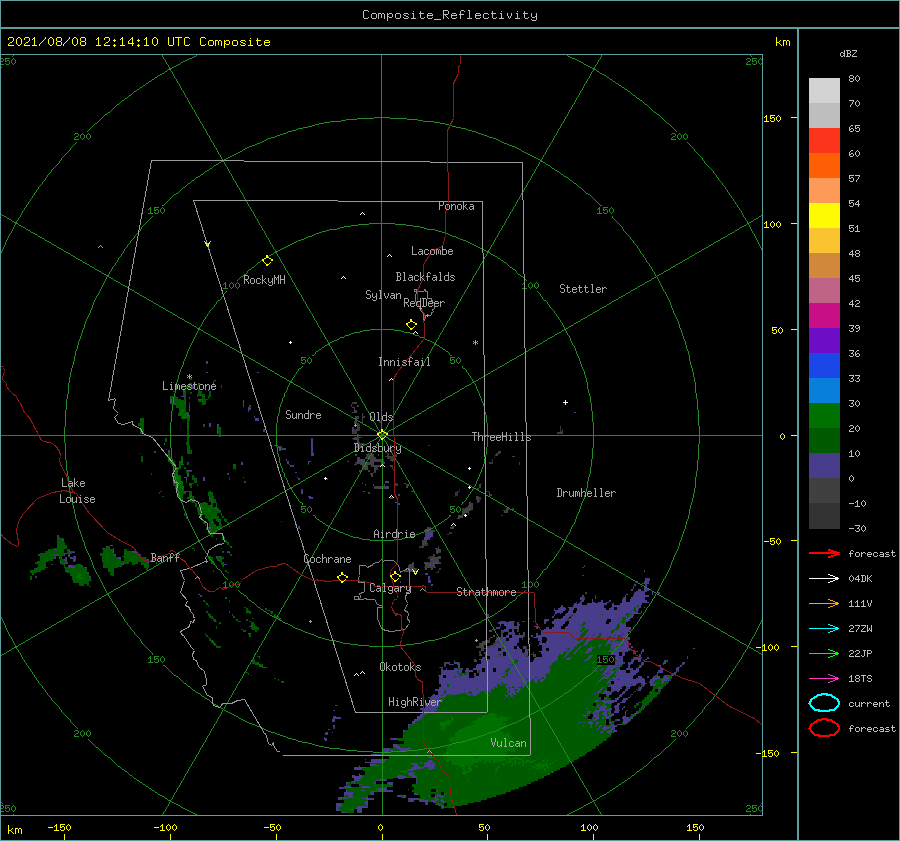Select the Okotoks label
This screenshot has height=841, width=900.
pos(400,666)
